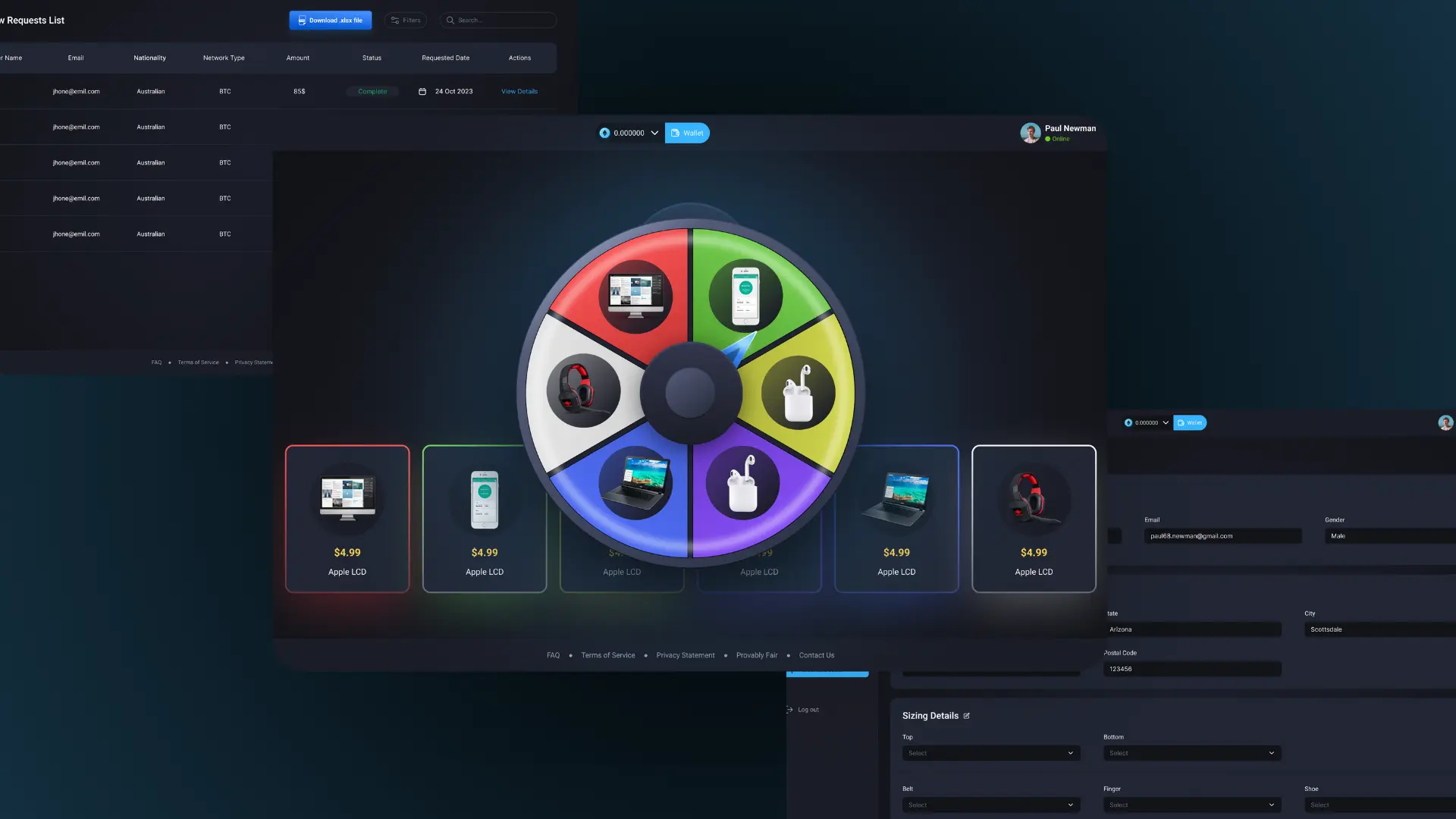Expand the Shoe size Select dropdown
The height and width of the screenshot is (819, 1456).
coord(1380,805)
